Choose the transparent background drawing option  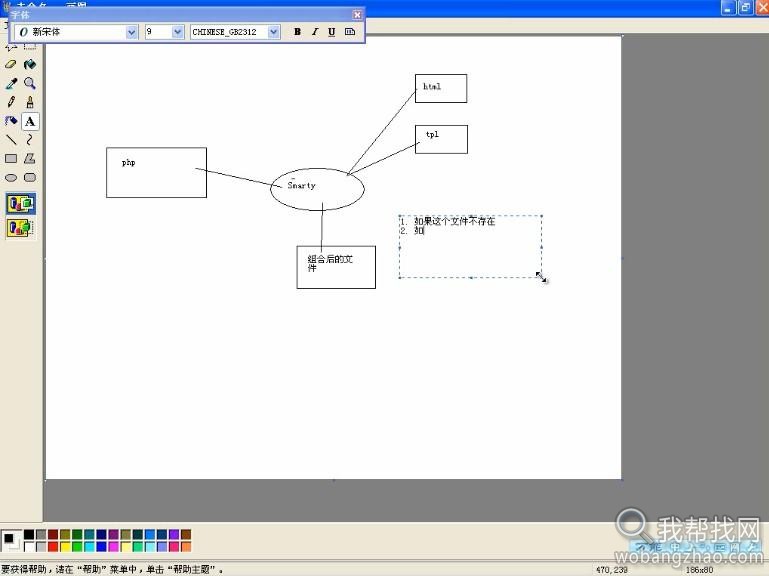(21, 228)
